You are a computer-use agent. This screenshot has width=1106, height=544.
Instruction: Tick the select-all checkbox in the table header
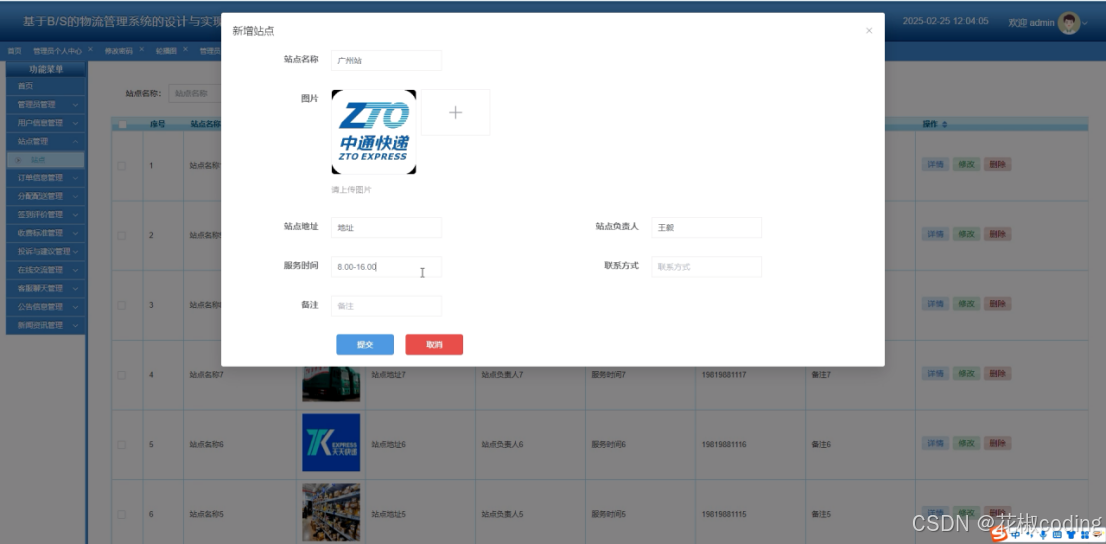point(122,125)
